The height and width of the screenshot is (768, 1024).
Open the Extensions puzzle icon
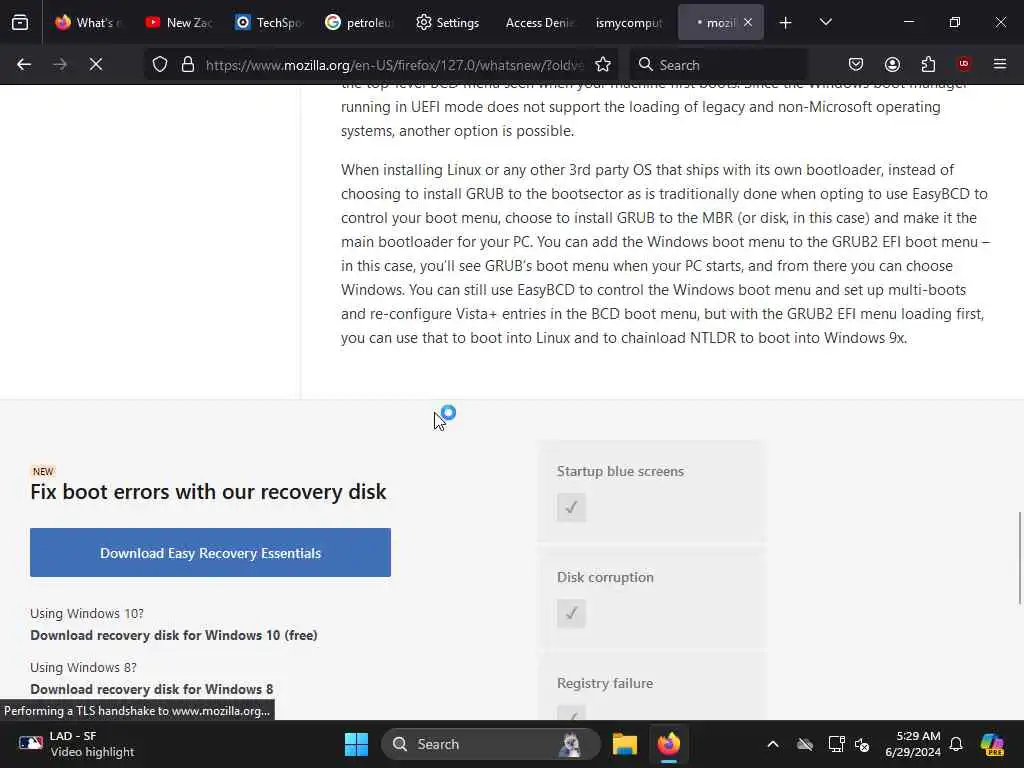tap(928, 64)
